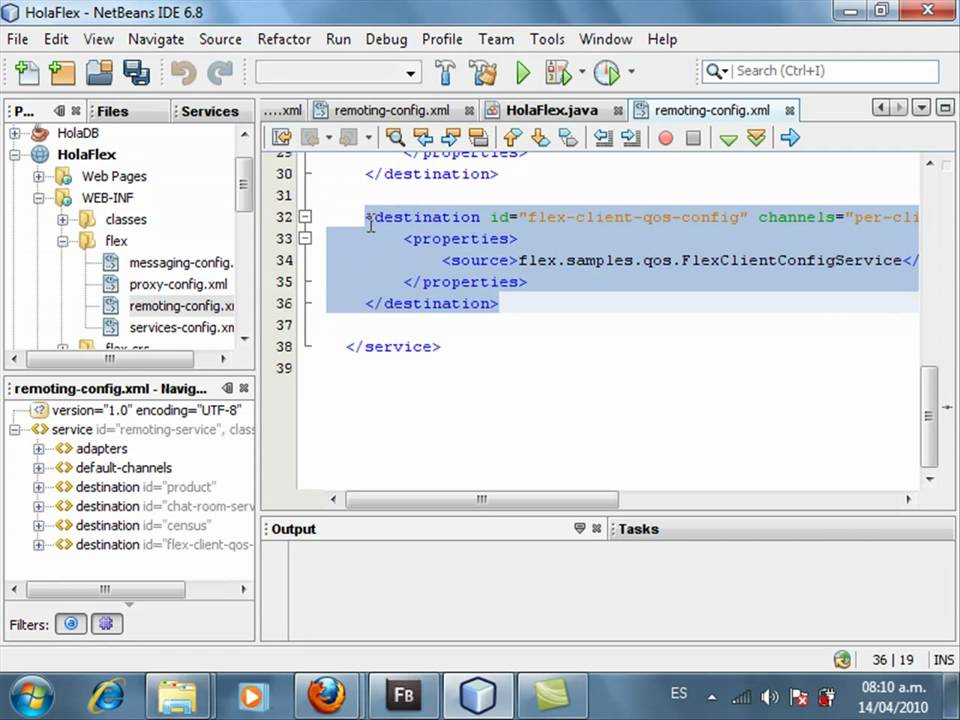
Task: Select proxy-config.xml in project tree
Action: (178, 284)
